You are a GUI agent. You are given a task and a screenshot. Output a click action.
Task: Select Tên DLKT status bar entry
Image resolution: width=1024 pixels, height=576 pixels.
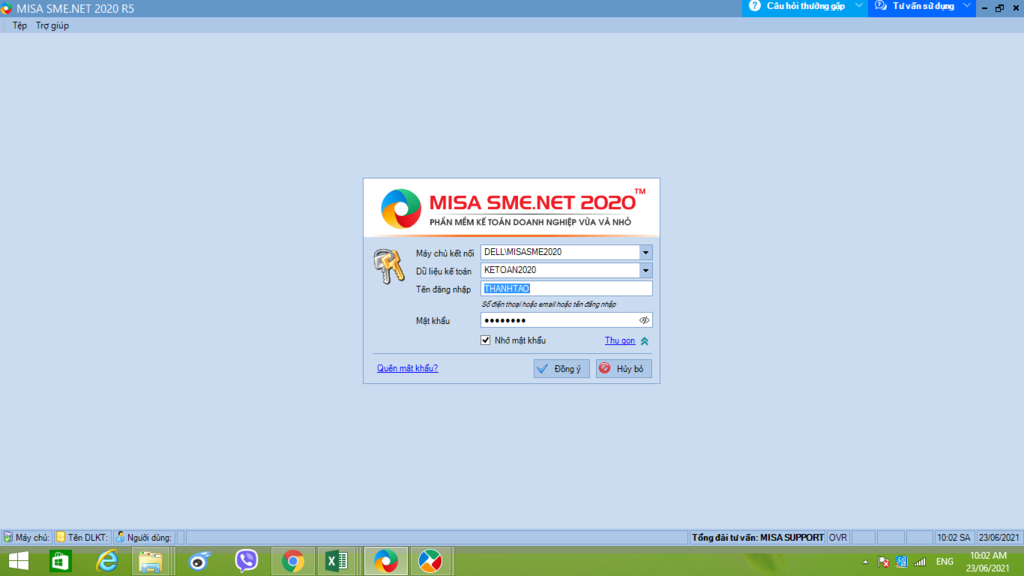pos(82,537)
